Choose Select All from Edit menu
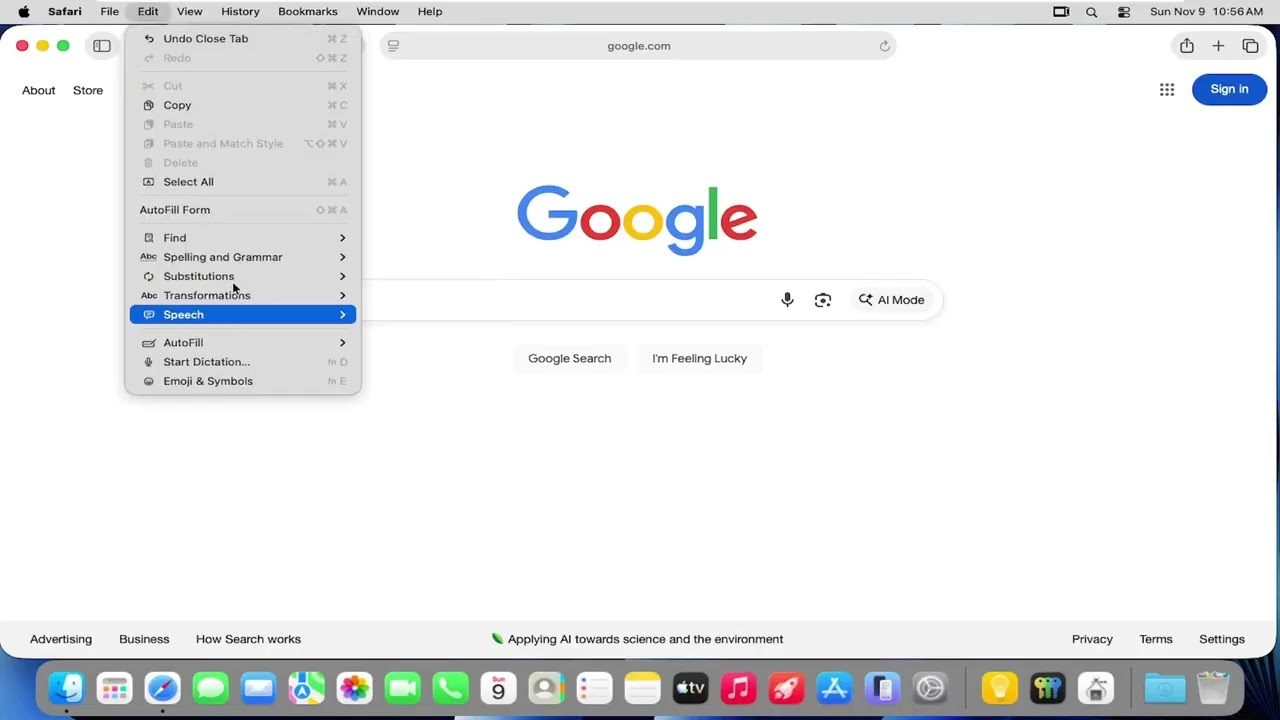This screenshot has height=720, width=1280. pyautogui.click(x=243, y=182)
